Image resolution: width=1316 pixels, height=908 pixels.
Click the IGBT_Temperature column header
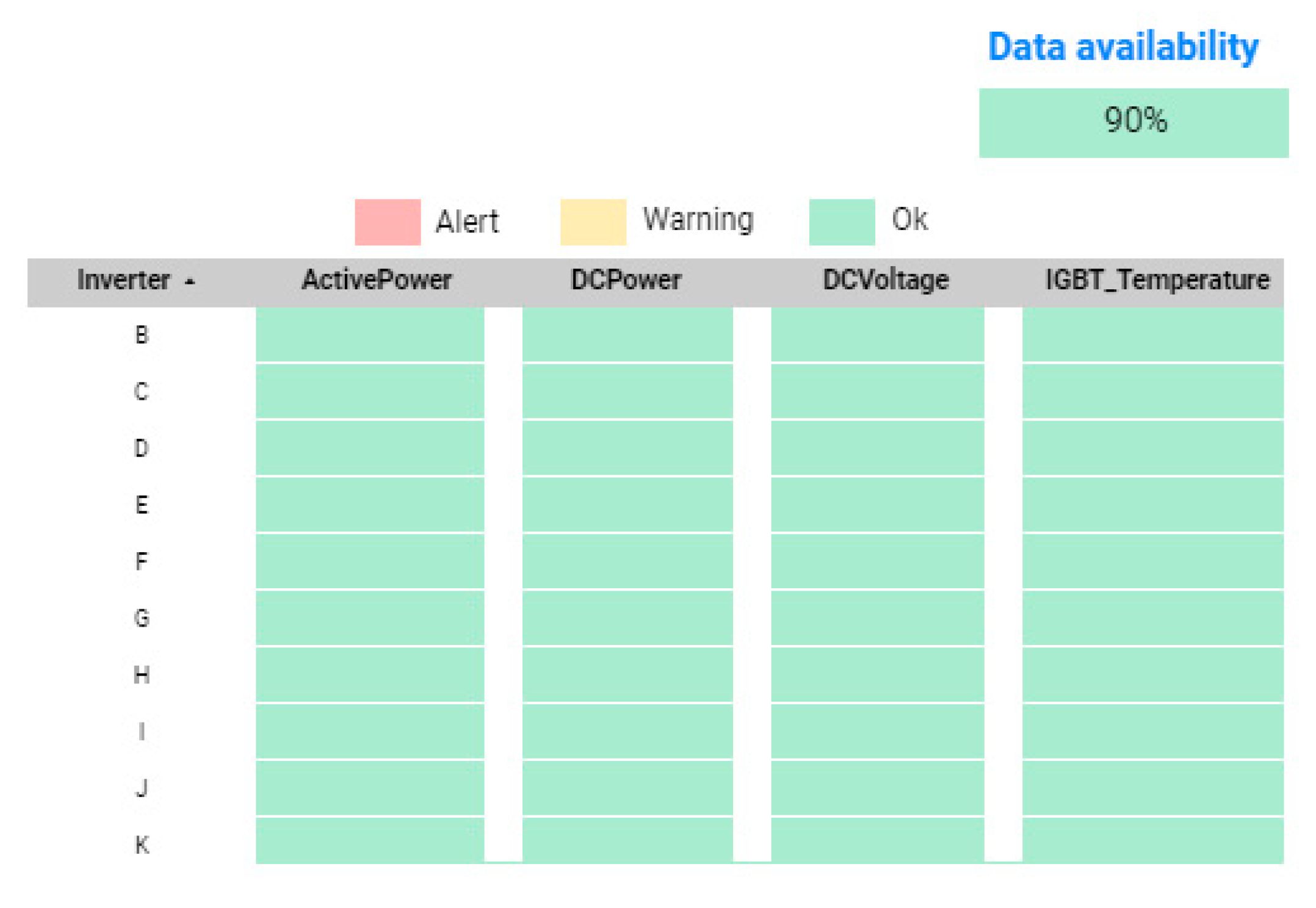pos(1157,280)
